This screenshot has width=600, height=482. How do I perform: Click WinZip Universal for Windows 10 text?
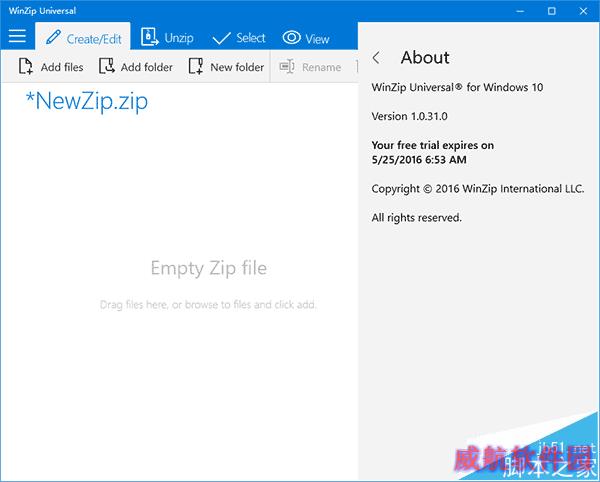[x=457, y=88]
